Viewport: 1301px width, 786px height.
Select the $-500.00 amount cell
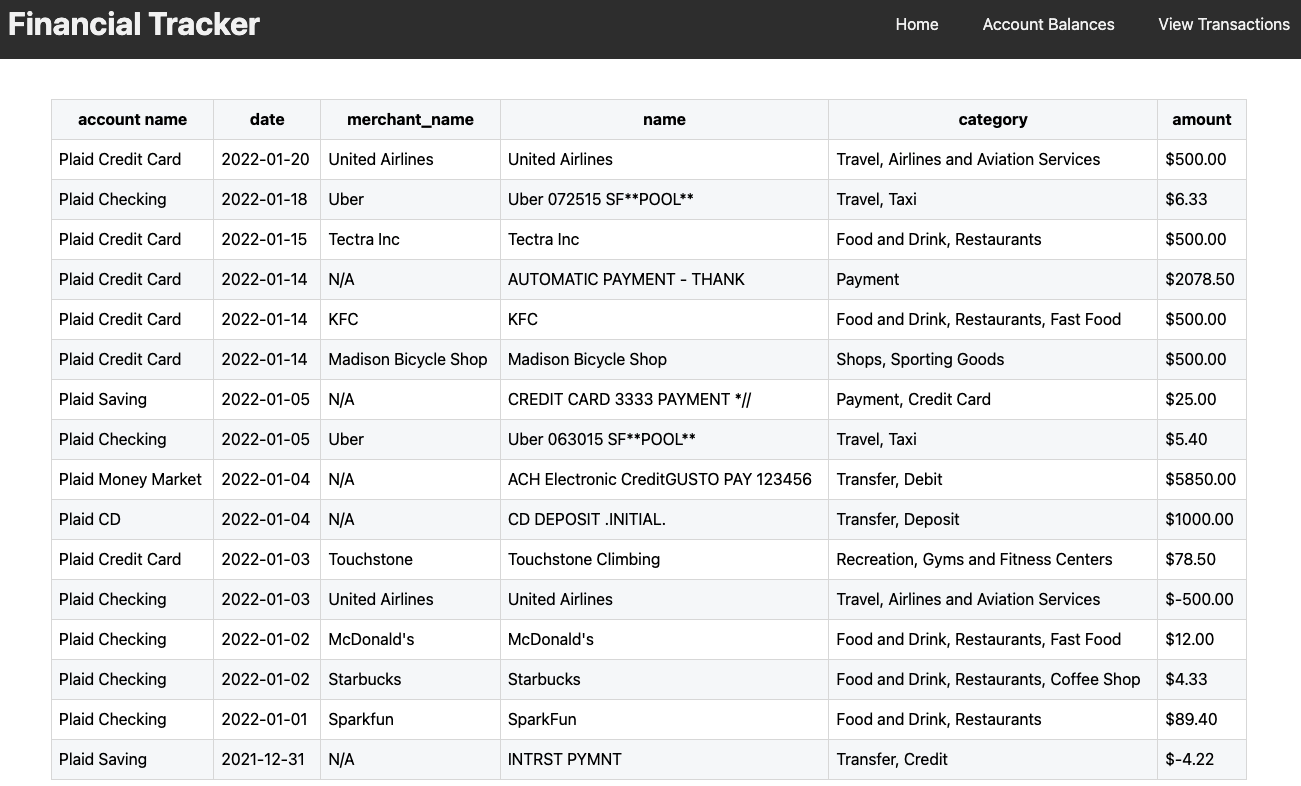pyautogui.click(x=1202, y=599)
